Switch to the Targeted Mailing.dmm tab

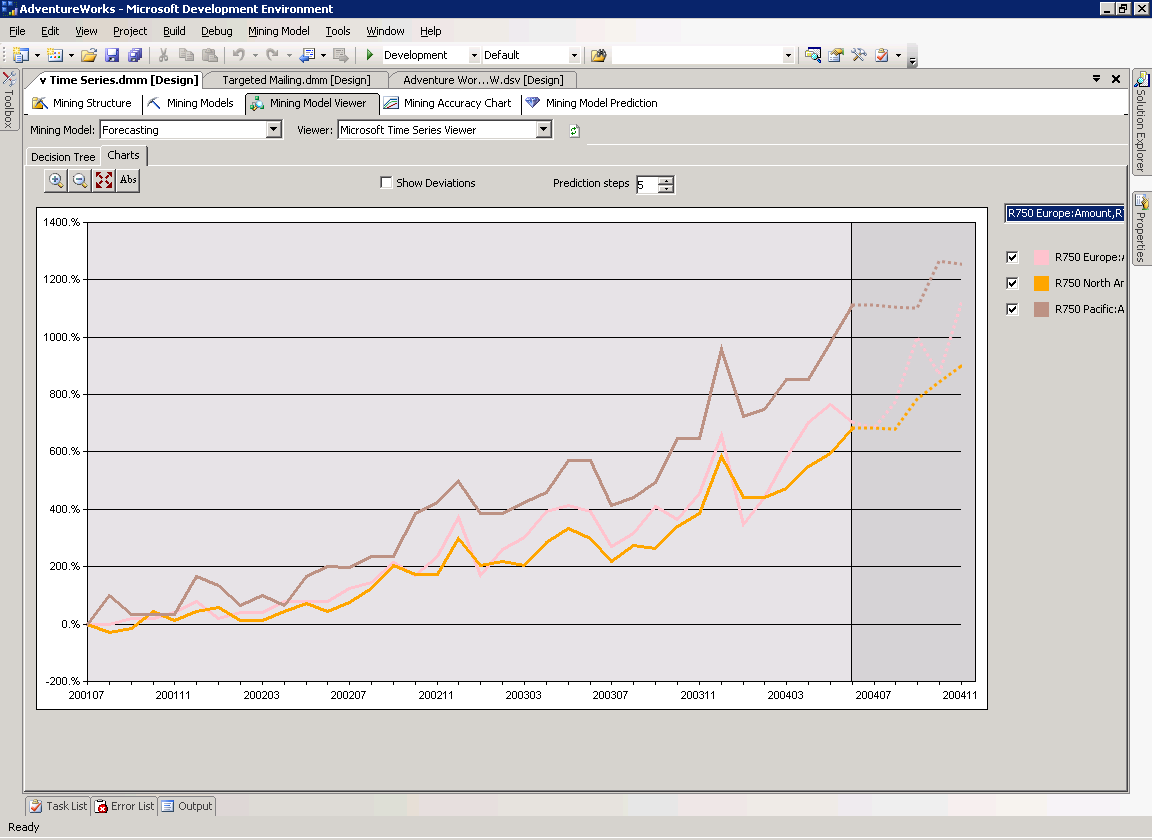pyautogui.click(x=296, y=80)
